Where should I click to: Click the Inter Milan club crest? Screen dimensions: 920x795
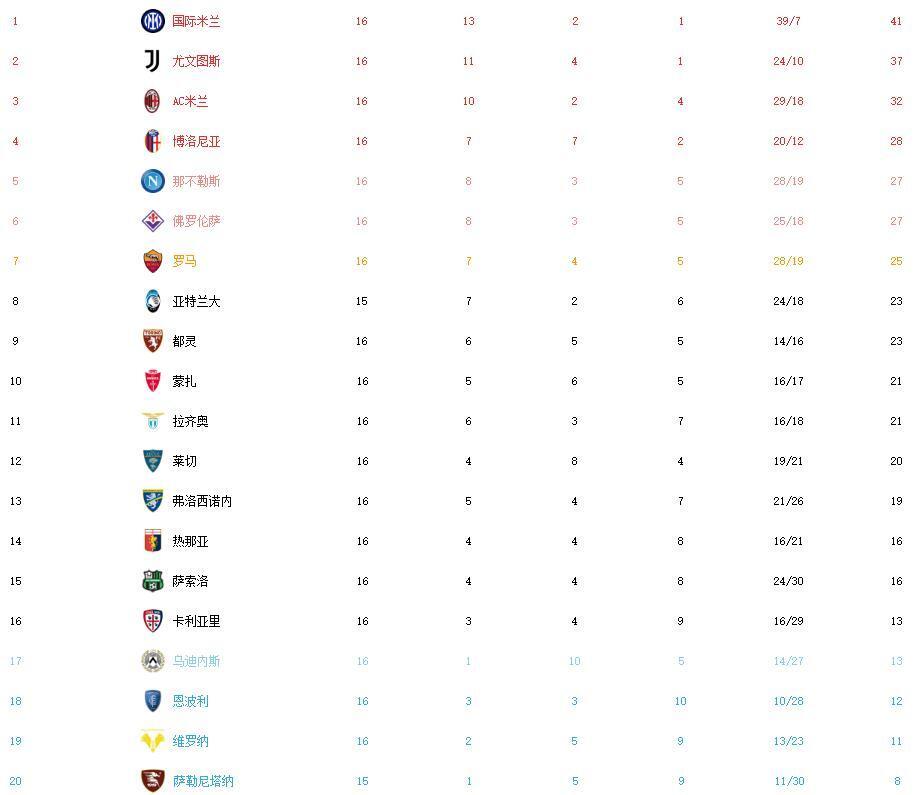(153, 21)
